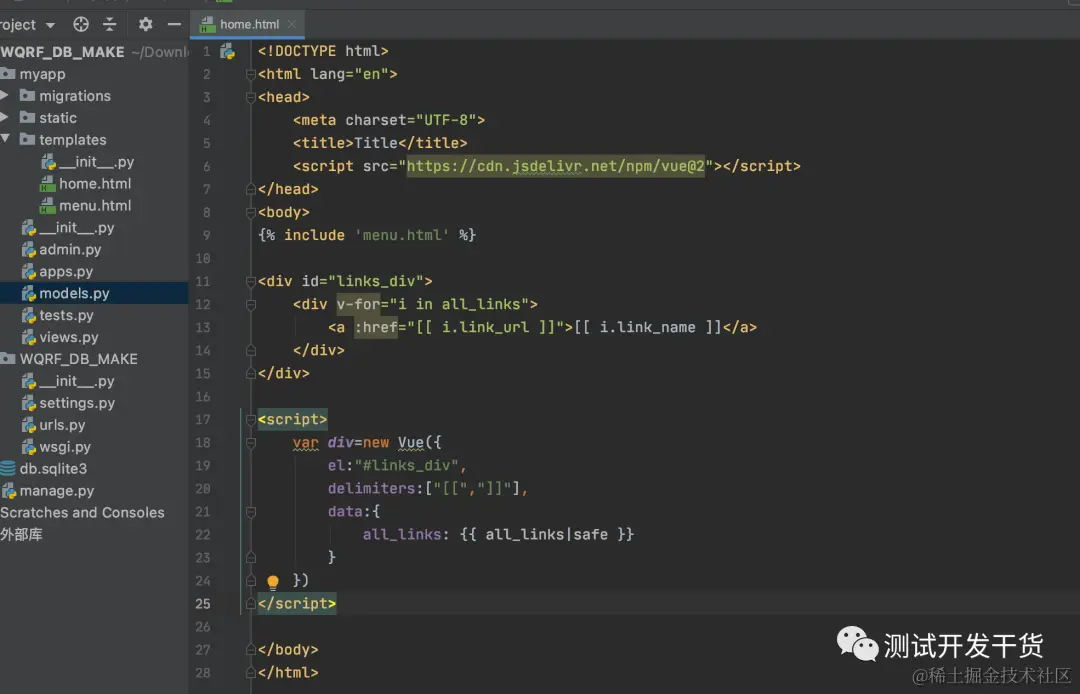Select apps.py in project tree
This screenshot has width=1080, height=694.
[x=65, y=271]
